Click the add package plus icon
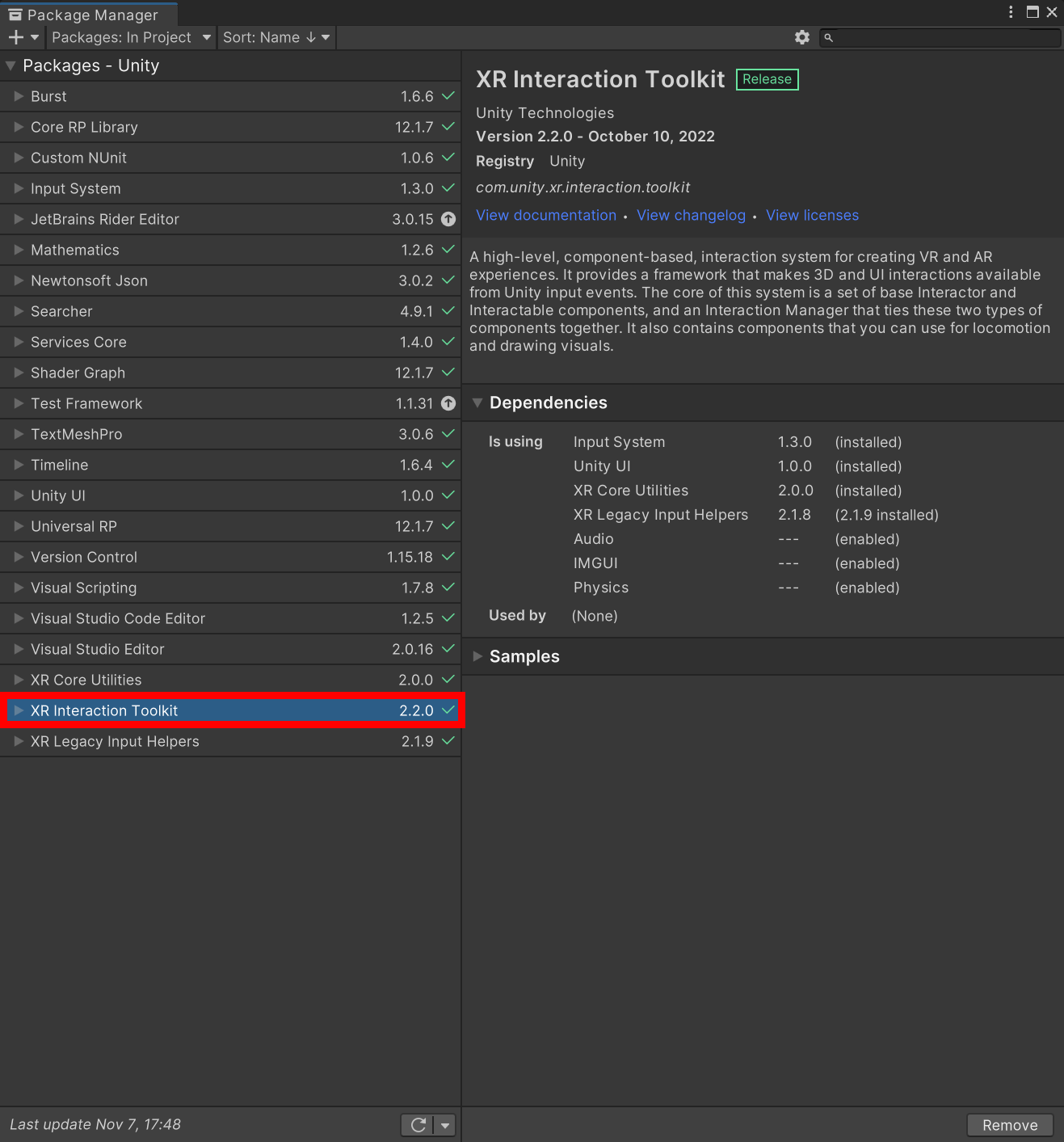This screenshot has width=1064, height=1142. (x=15, y=37)
